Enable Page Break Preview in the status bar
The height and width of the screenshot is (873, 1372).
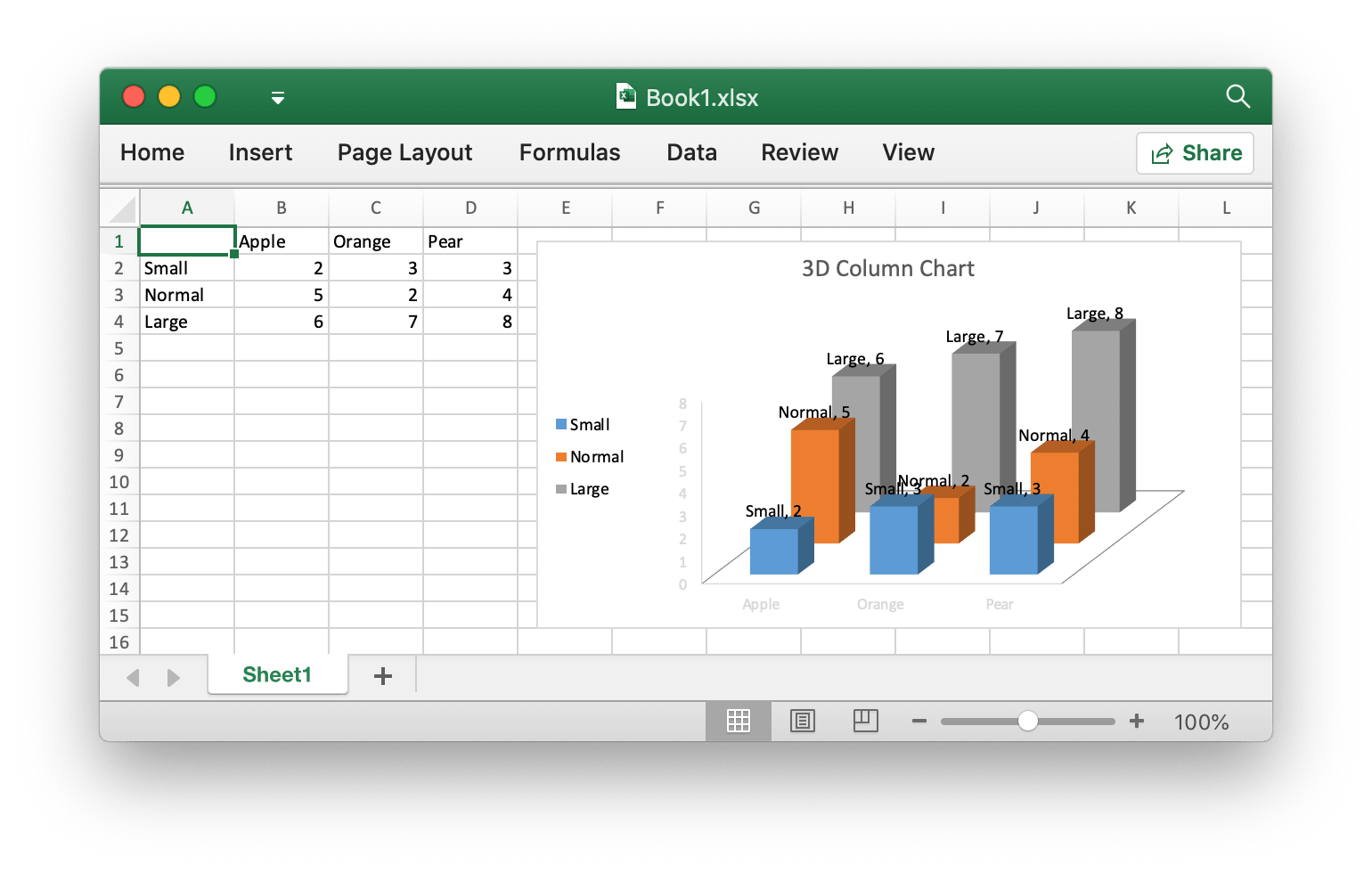click(x=865, y=721)
